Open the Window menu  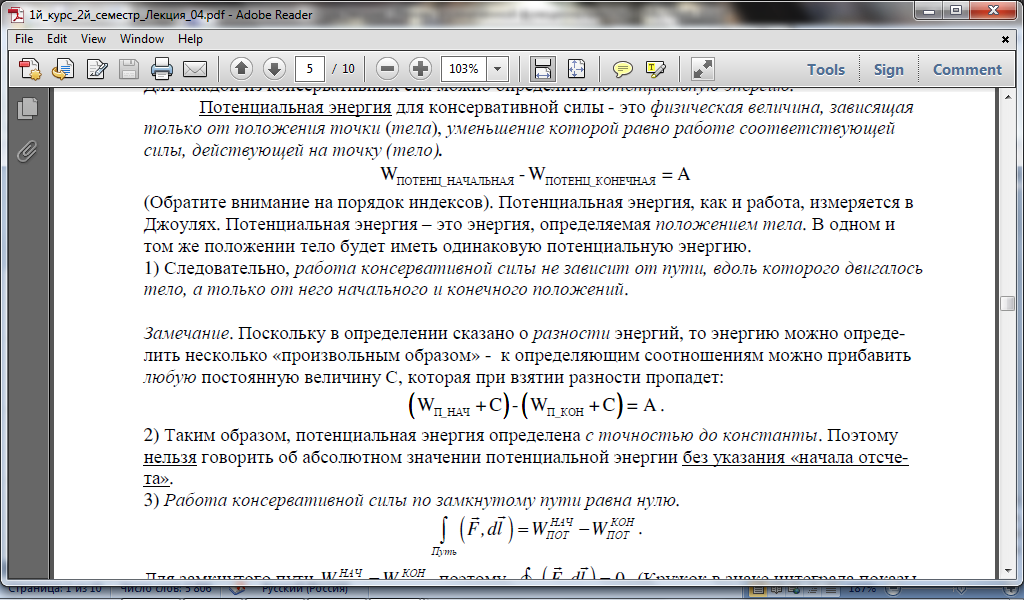[142, 39]
